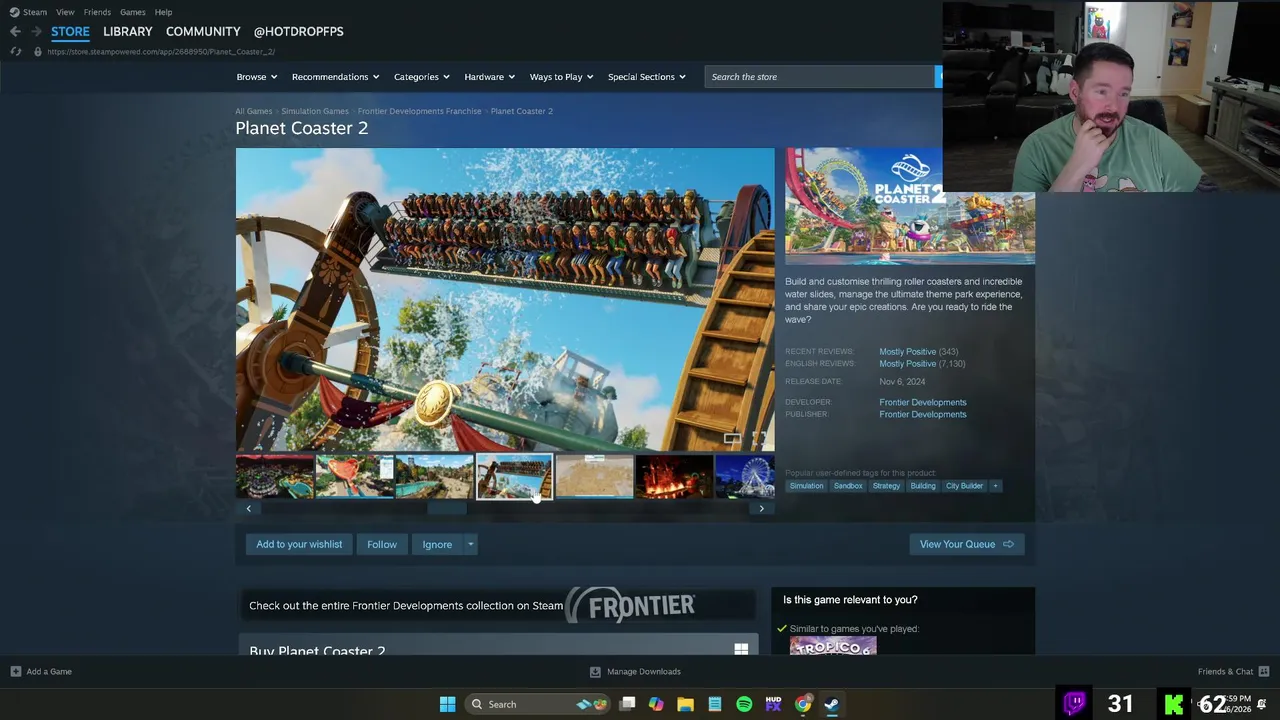The image size is (1280, 720).
Task: Go forward with the Steam forward arrow
Action: pyautogui.click(x=36, y=31)
